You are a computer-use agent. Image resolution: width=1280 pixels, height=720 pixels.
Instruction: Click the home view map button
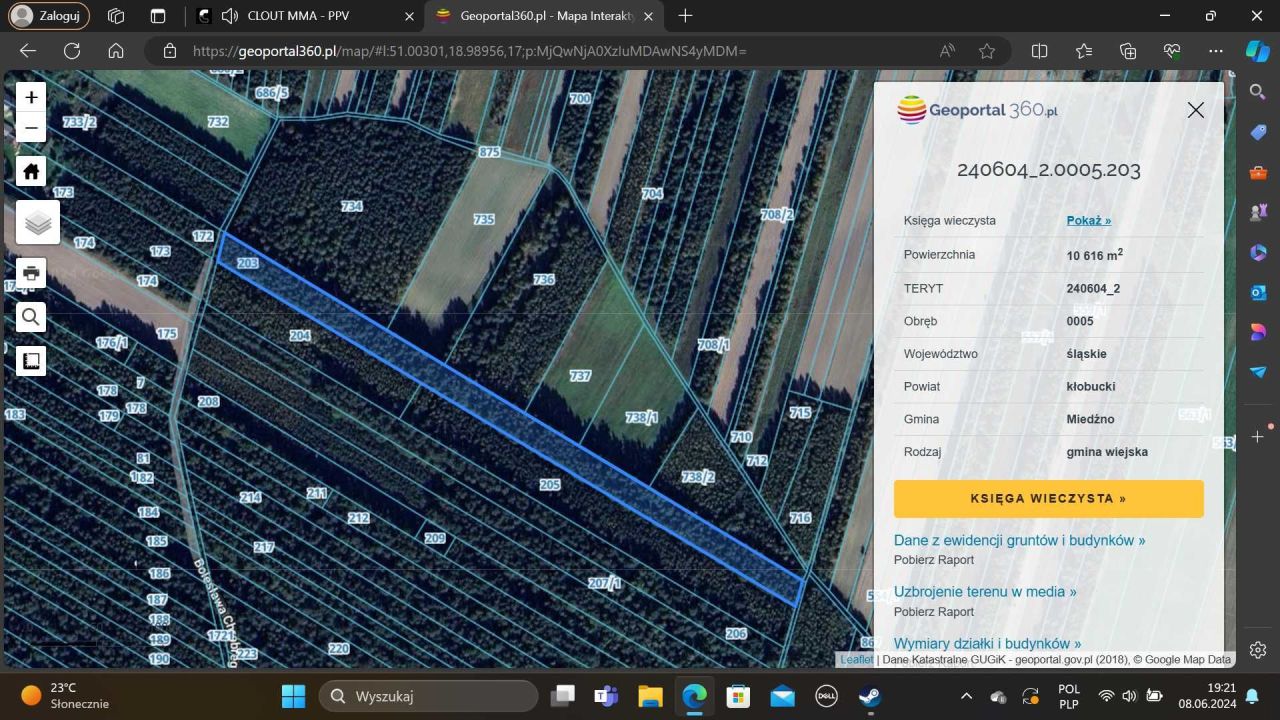(31, 171)
